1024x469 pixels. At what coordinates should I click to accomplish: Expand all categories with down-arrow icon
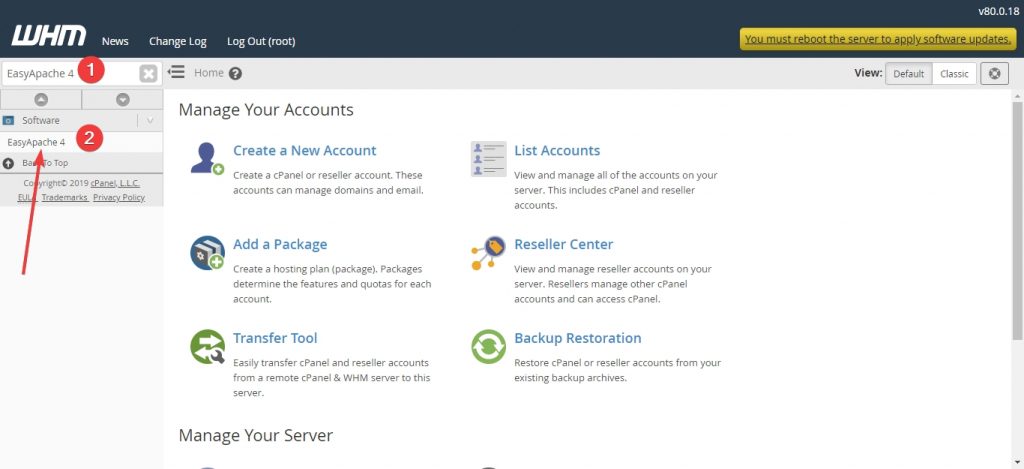click(122, 99)
